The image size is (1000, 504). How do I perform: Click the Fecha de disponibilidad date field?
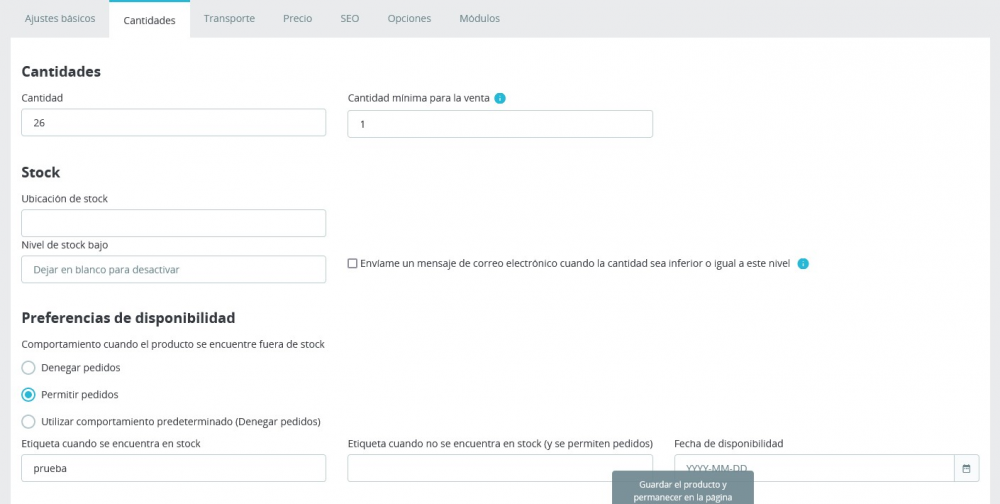(x=814, y=468)
